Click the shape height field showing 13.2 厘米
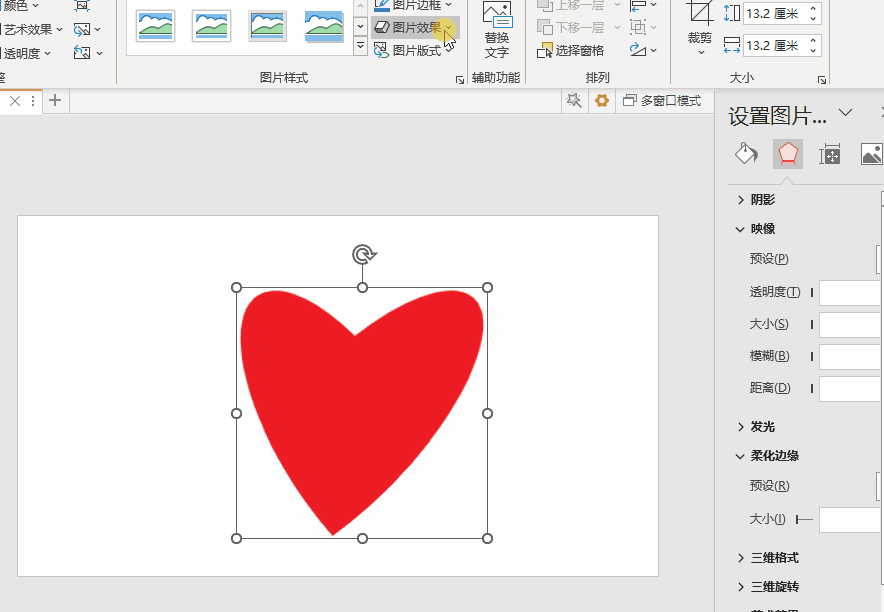Image resolution: width=884 pixels, height=612 pixels. [x=774, y=14]
